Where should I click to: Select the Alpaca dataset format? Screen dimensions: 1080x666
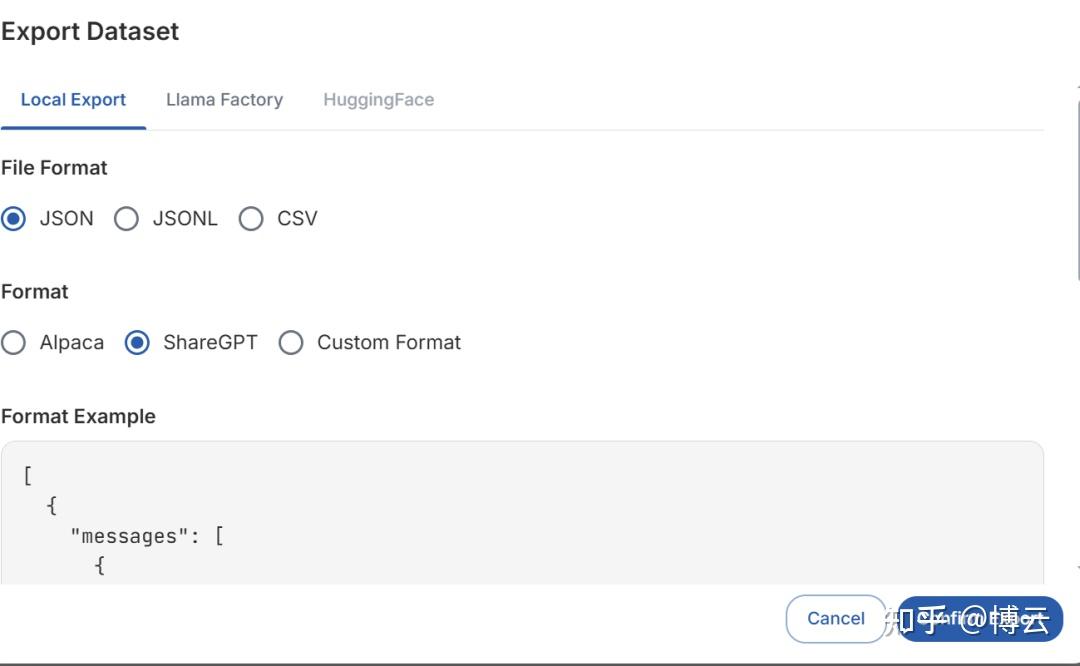(x=14, y=343)
